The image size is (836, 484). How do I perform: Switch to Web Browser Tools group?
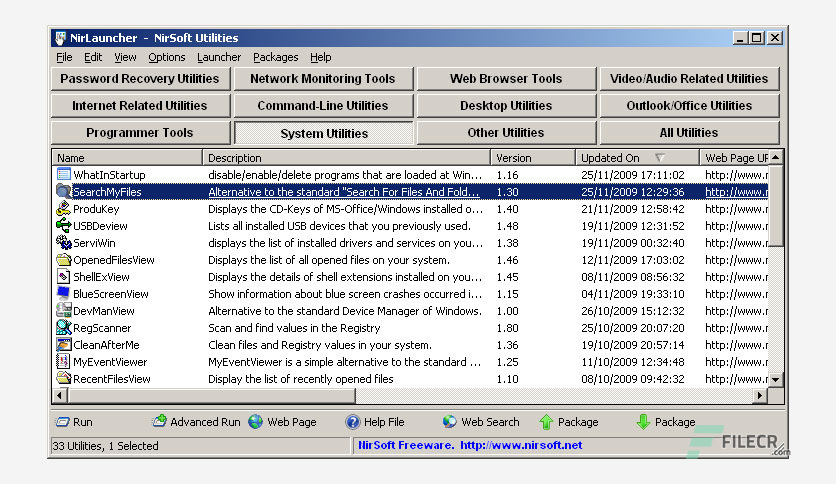pyautogui.click(x=506, y=78)
